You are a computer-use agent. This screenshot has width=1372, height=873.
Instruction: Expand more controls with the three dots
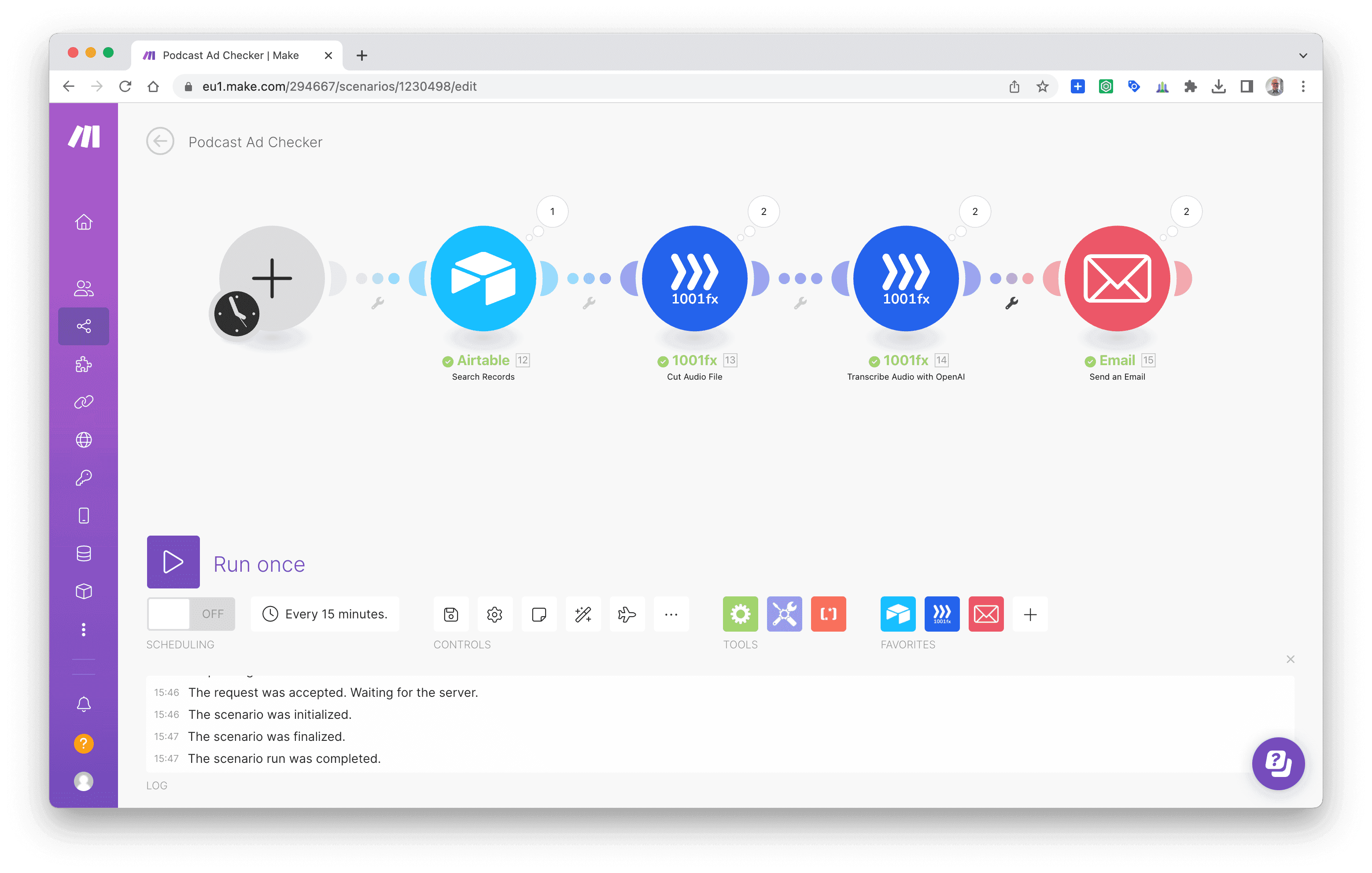pyautogui.click(x=671, y=614)
